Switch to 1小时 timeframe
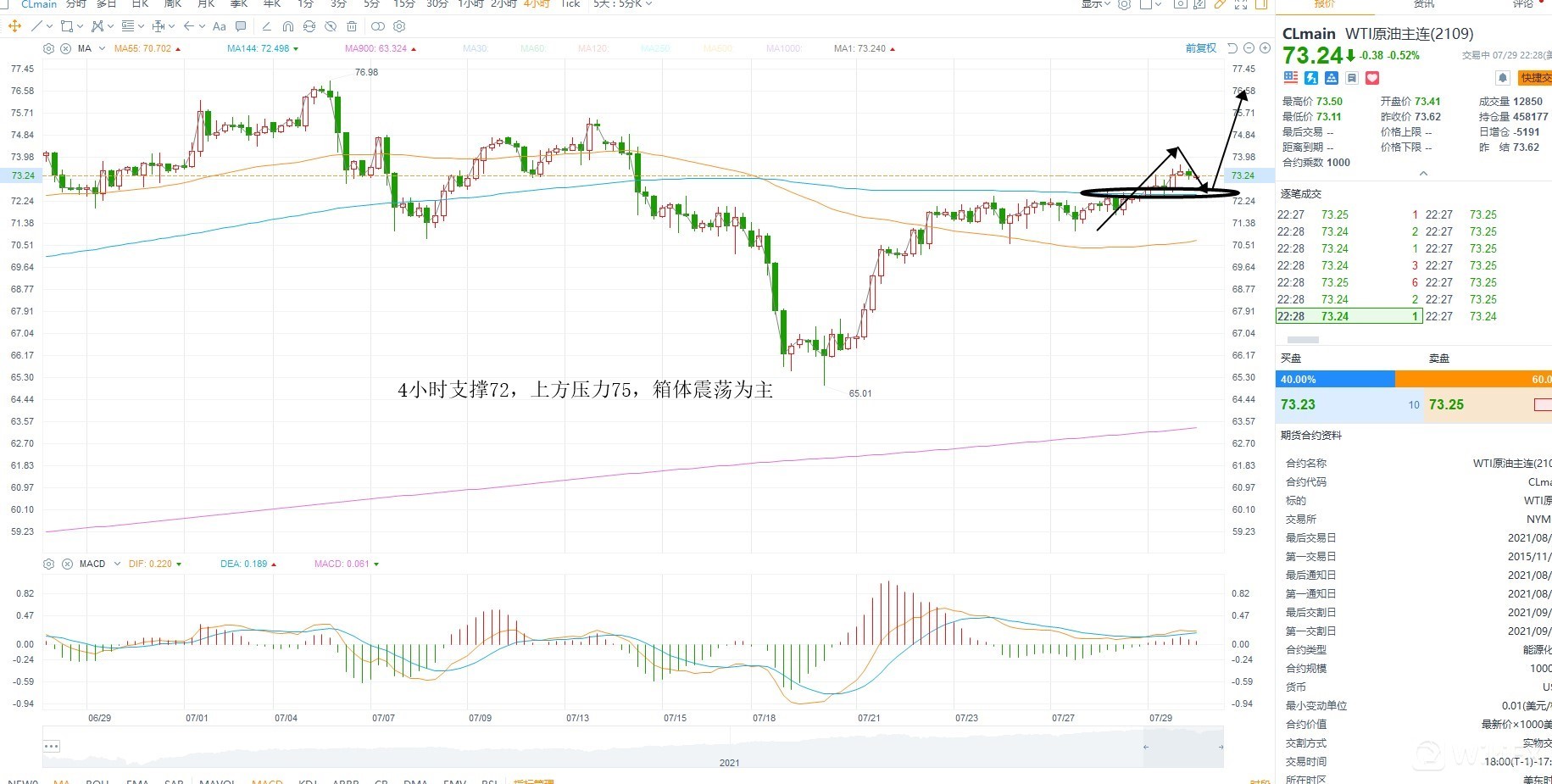This screenshot has height=784, width=1552. (470, 4)
